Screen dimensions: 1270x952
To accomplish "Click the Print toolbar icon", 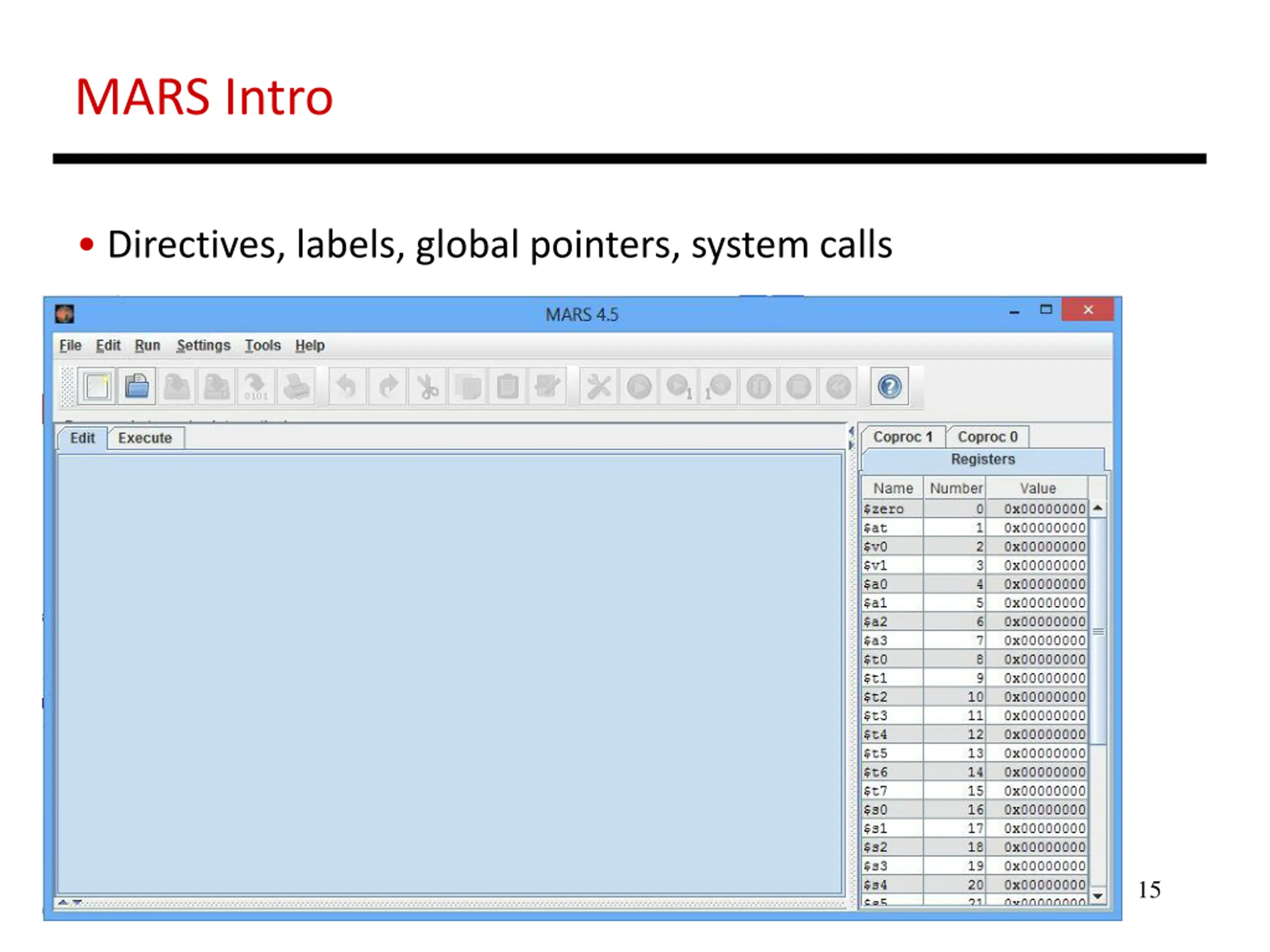I will (296, 386).
